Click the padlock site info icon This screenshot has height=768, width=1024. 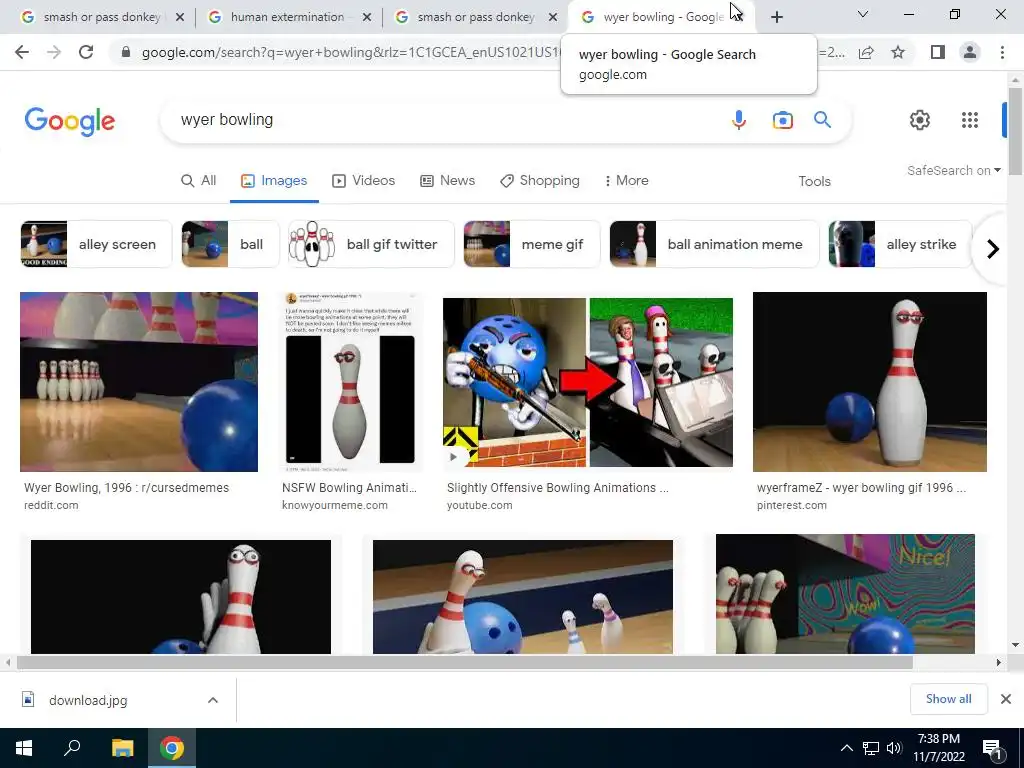tap(126, 52)
